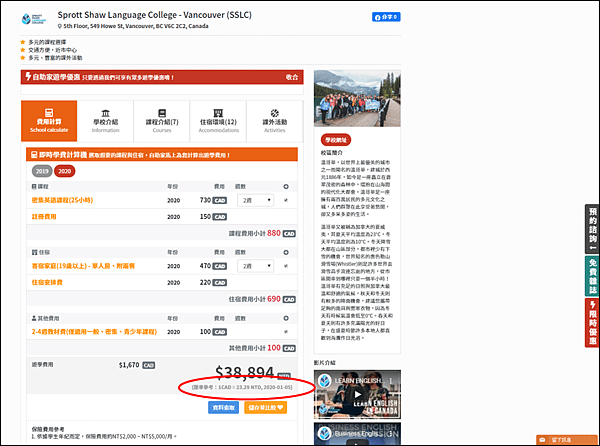Toggle the 2-4 week material fee checkbox

(286, 332)
